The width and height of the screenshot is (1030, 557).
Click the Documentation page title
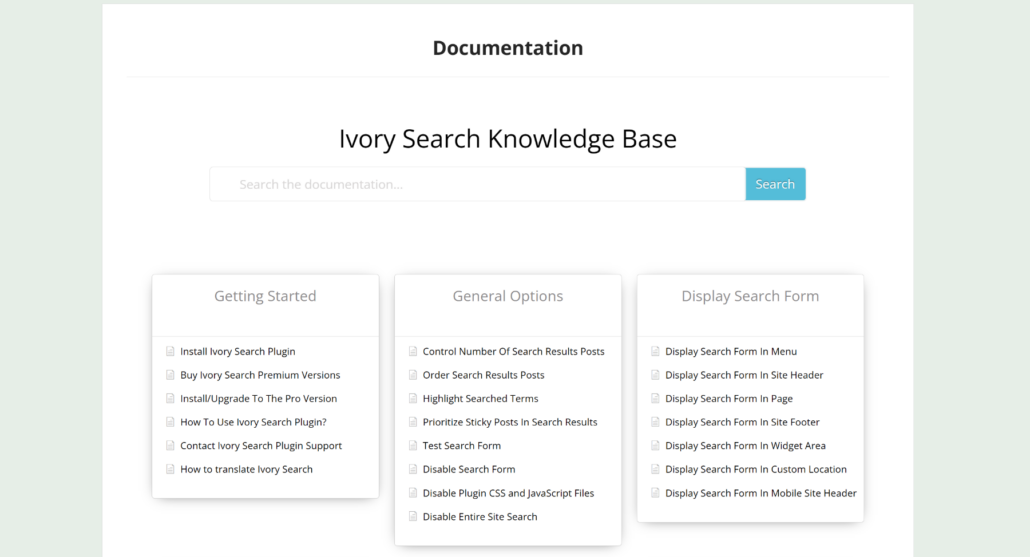click(x=508, y=48)
